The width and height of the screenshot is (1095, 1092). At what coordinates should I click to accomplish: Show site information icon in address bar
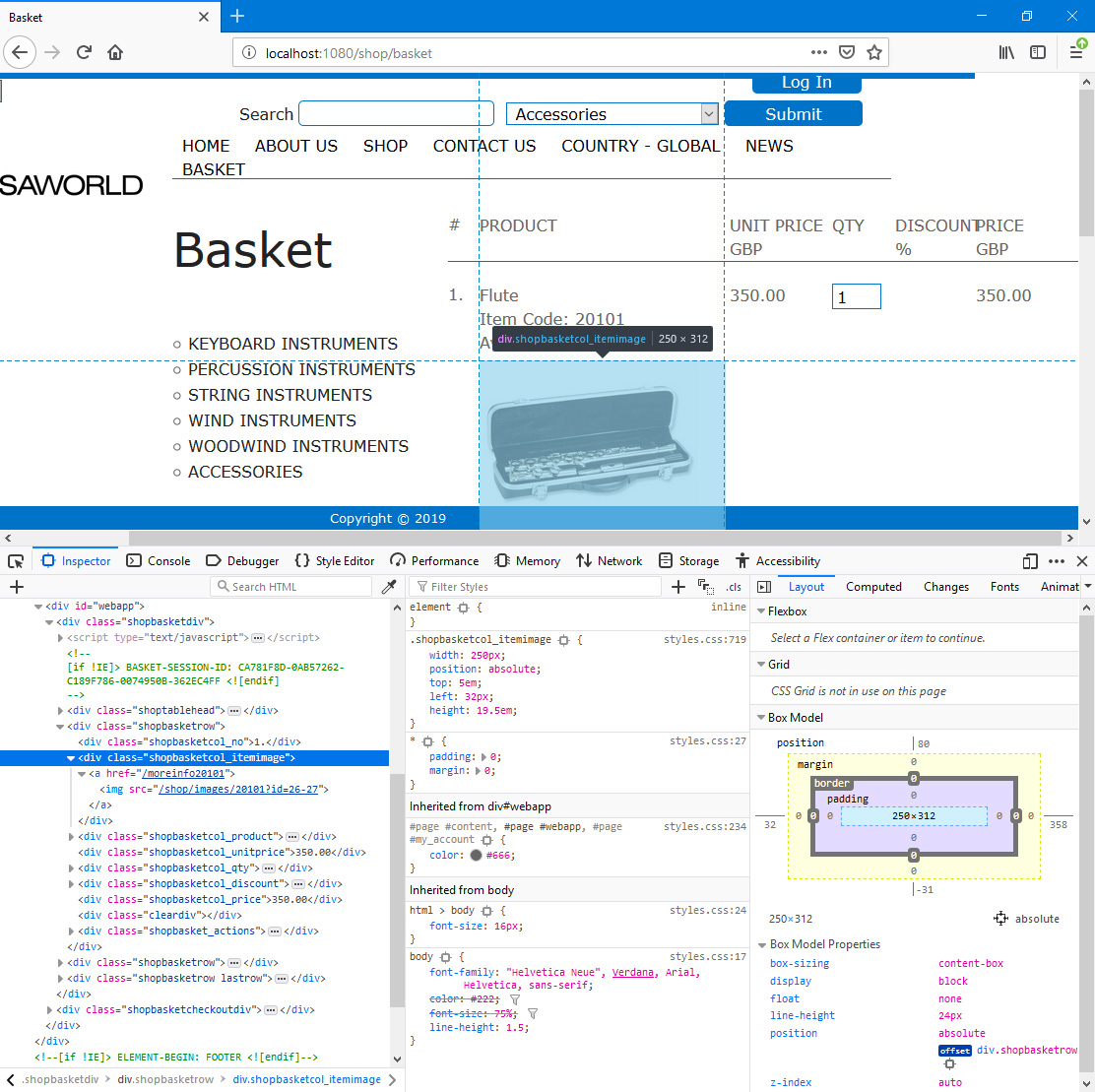coord(248,52)
